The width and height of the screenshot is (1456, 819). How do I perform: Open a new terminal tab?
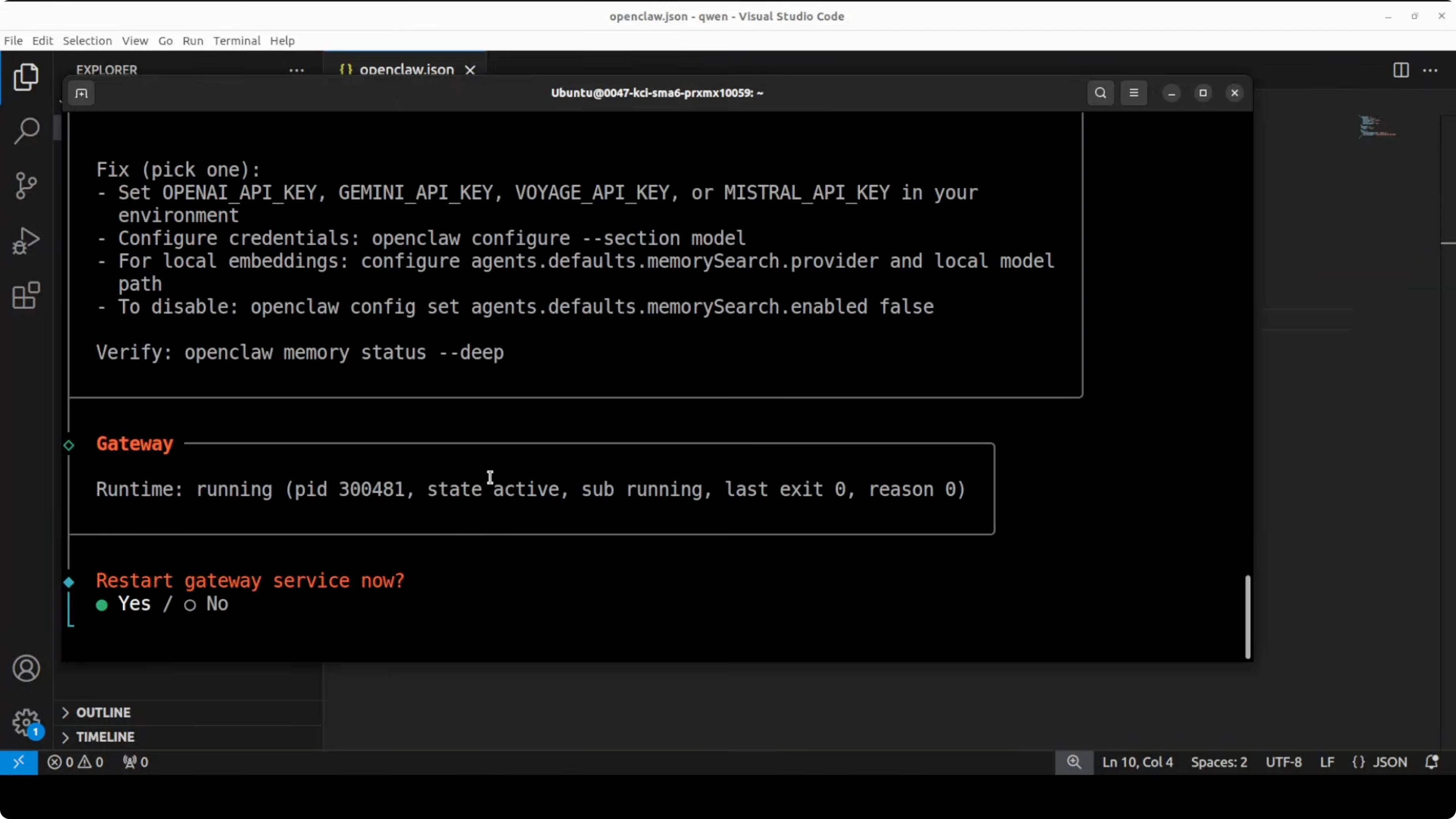(x=82, y=93)
